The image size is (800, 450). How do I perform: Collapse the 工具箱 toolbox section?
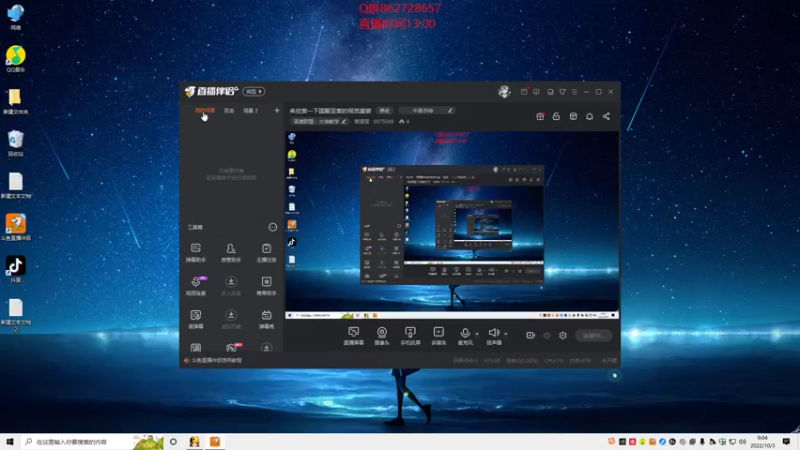(x=272, y=227)
